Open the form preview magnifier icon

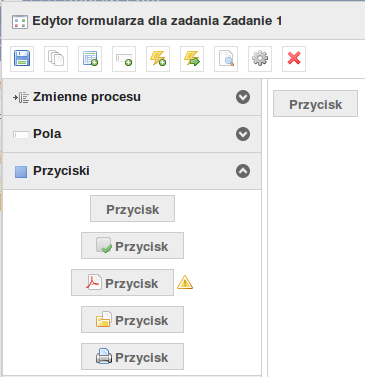(226, 59)
